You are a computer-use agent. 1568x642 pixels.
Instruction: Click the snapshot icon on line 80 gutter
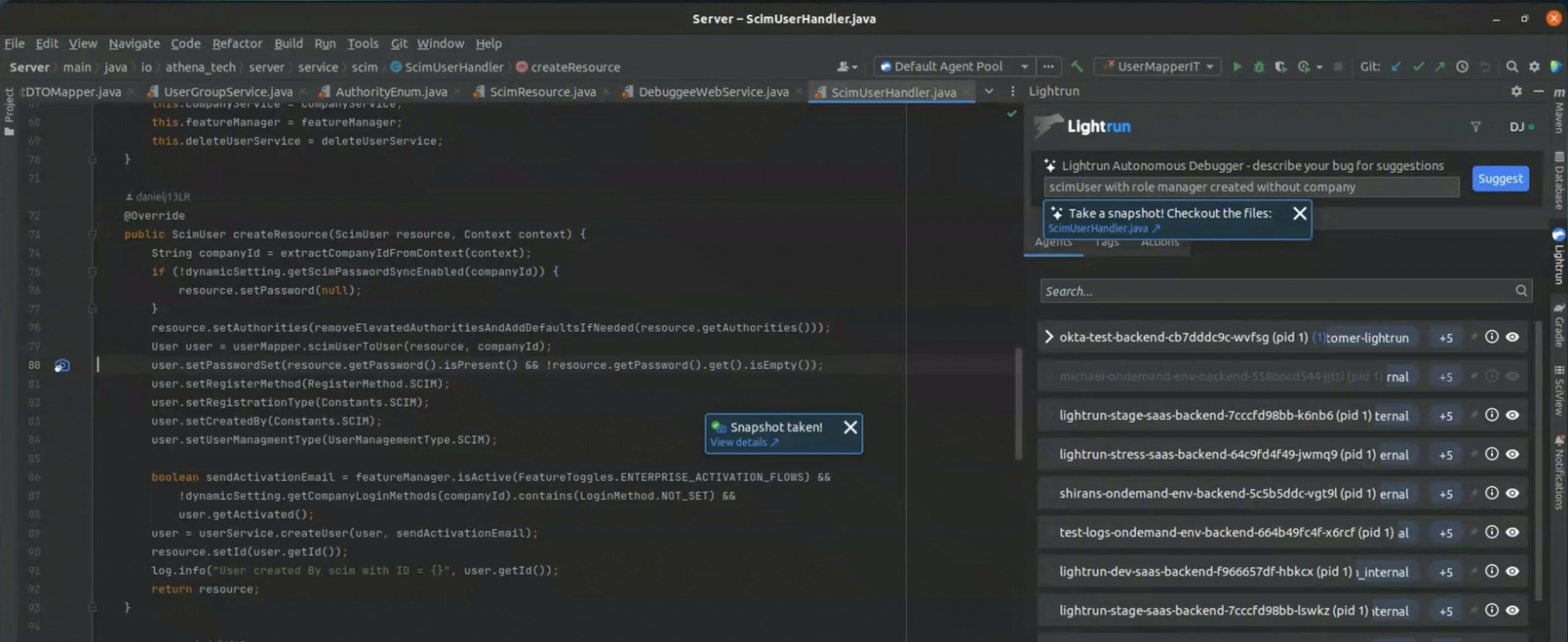pyautogui.click(x=62, y=365)
